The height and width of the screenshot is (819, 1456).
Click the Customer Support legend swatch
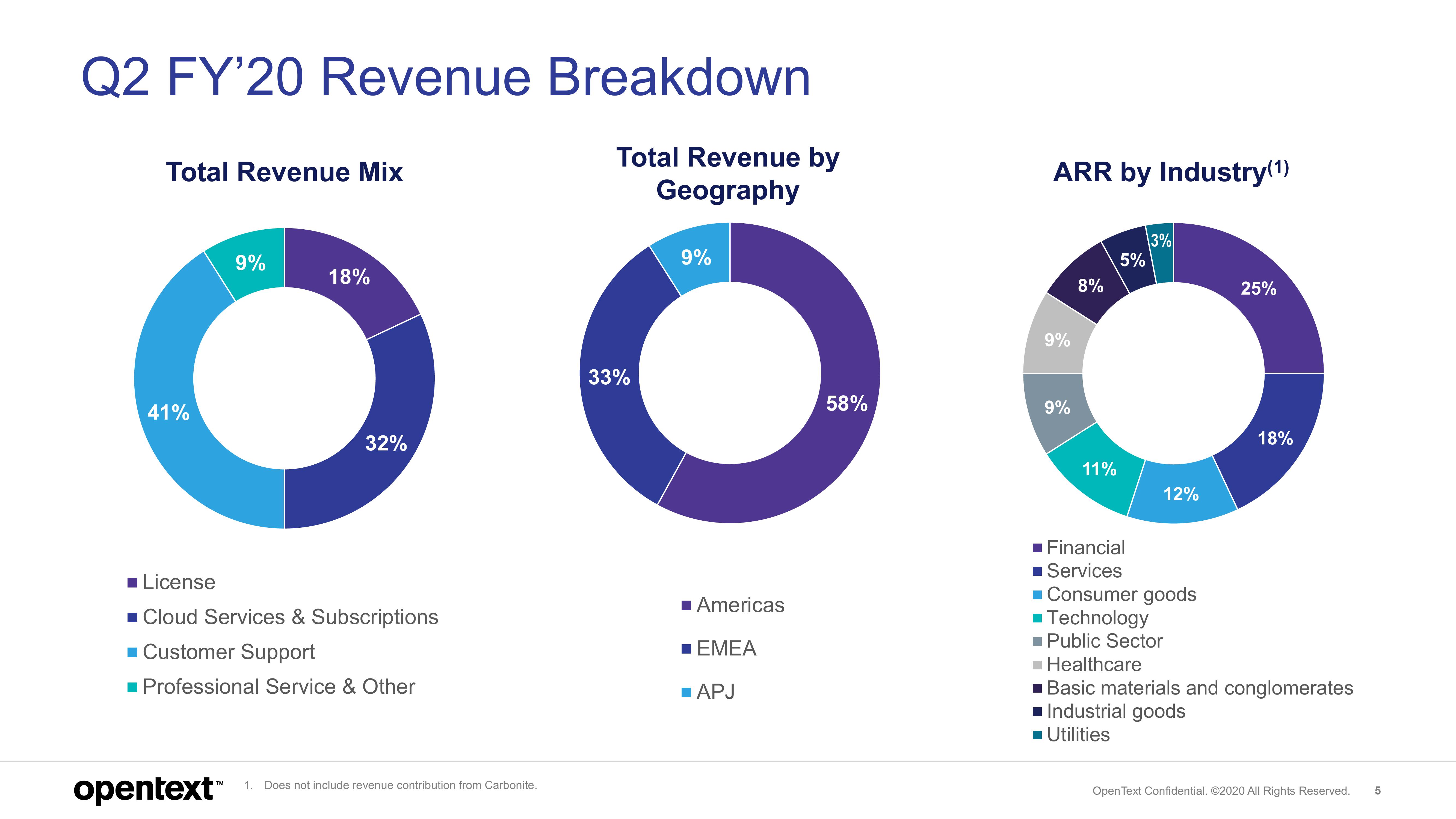pyautogui.click(x=132, y=652)
